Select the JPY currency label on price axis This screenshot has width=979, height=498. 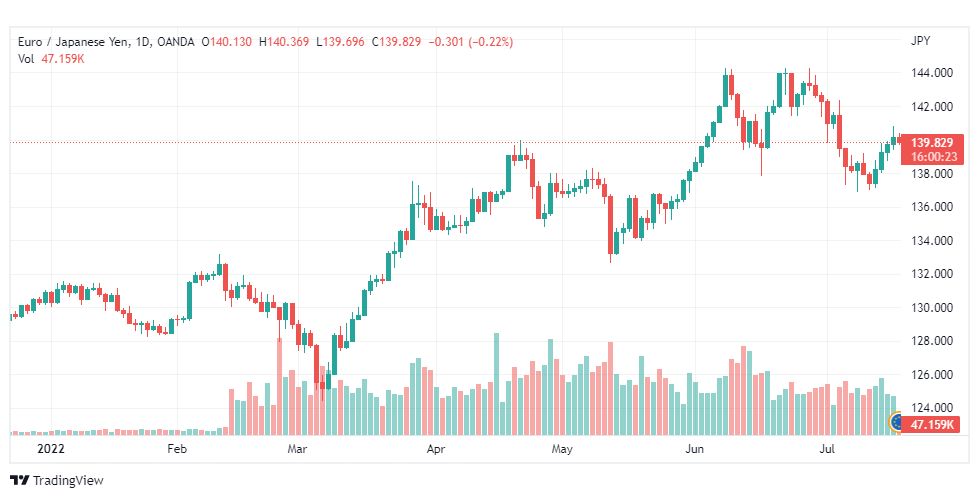coord(920,41)
